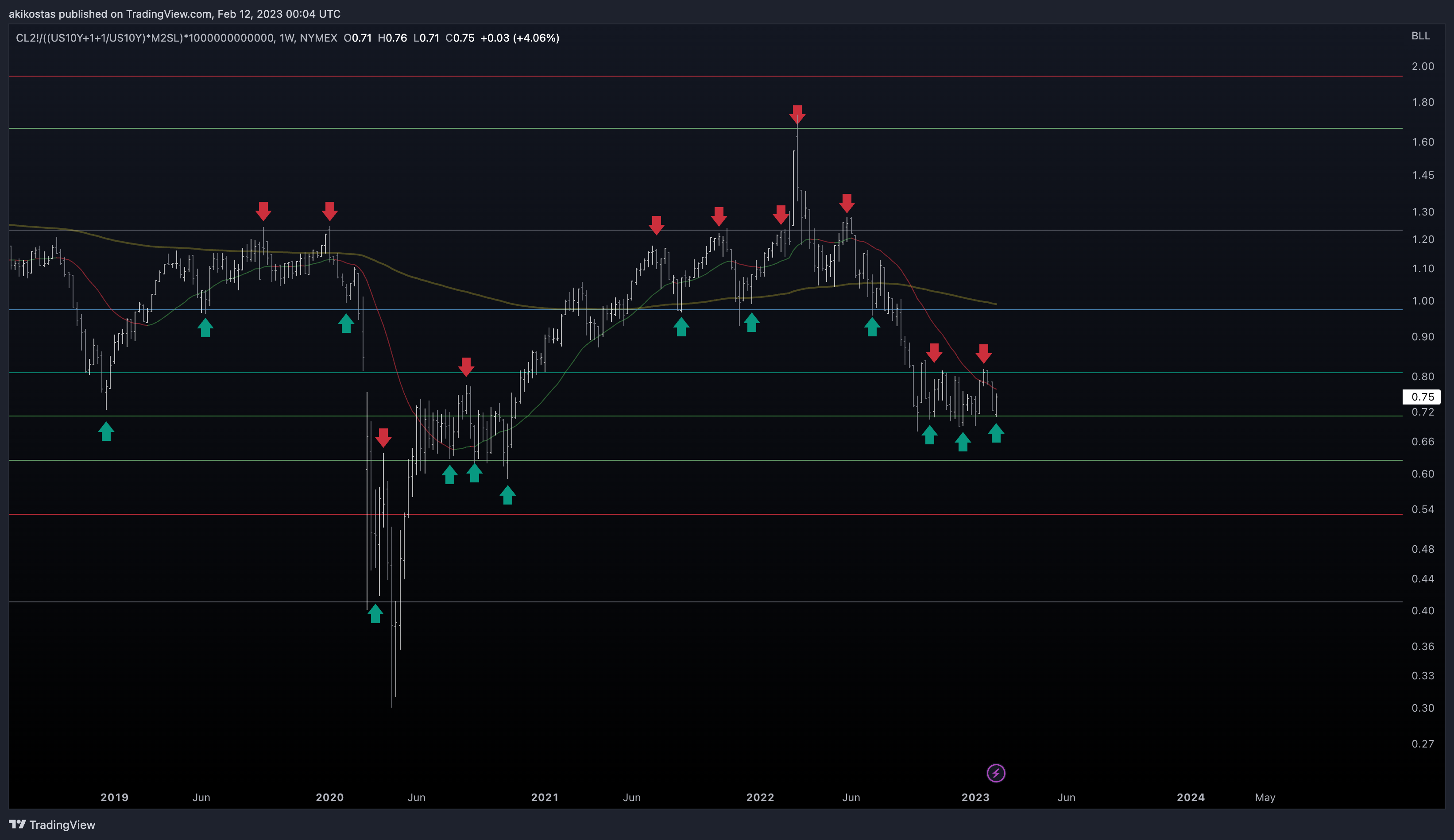Open the symbol formula CL2!/((US10Y+1+1/US10Y)*M2SL)
Screen dimensions: 1454x840
tap(145, 38)
